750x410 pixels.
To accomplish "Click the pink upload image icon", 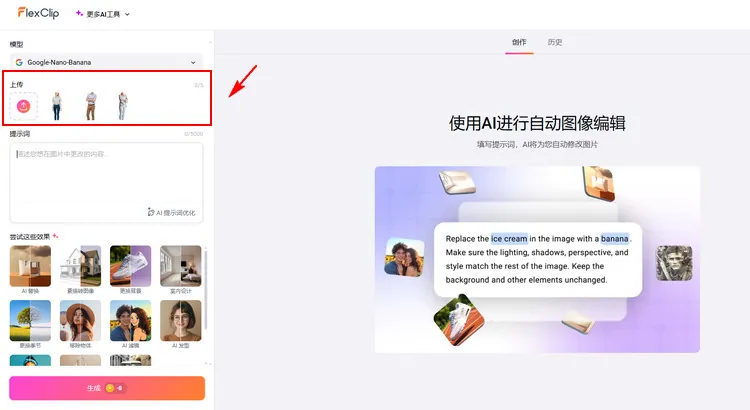I will click(24, 105).
